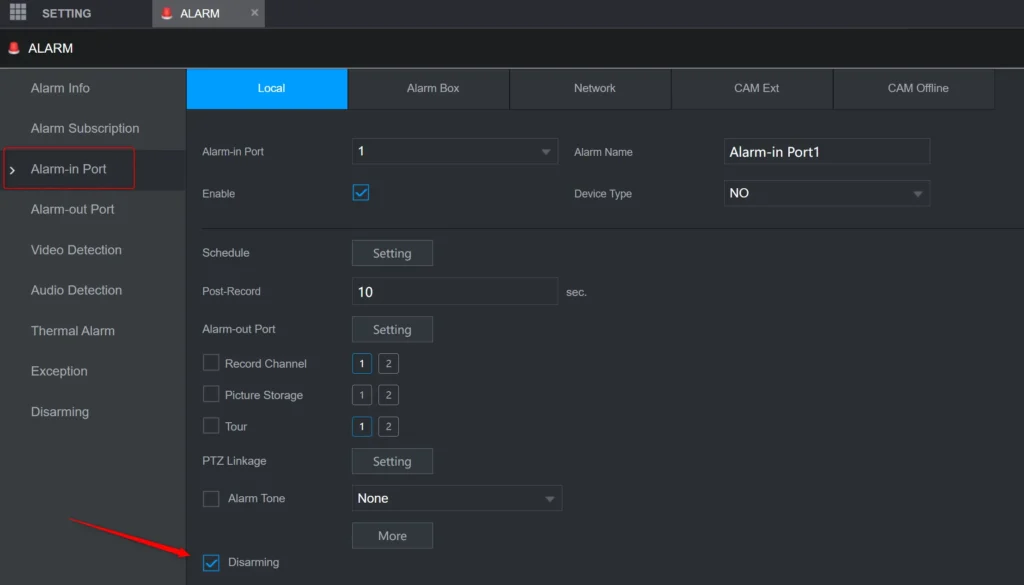1024x585 pixels.
Task: Open the Device Type dropdown showing NO
Action: click(x=827, y=193)
